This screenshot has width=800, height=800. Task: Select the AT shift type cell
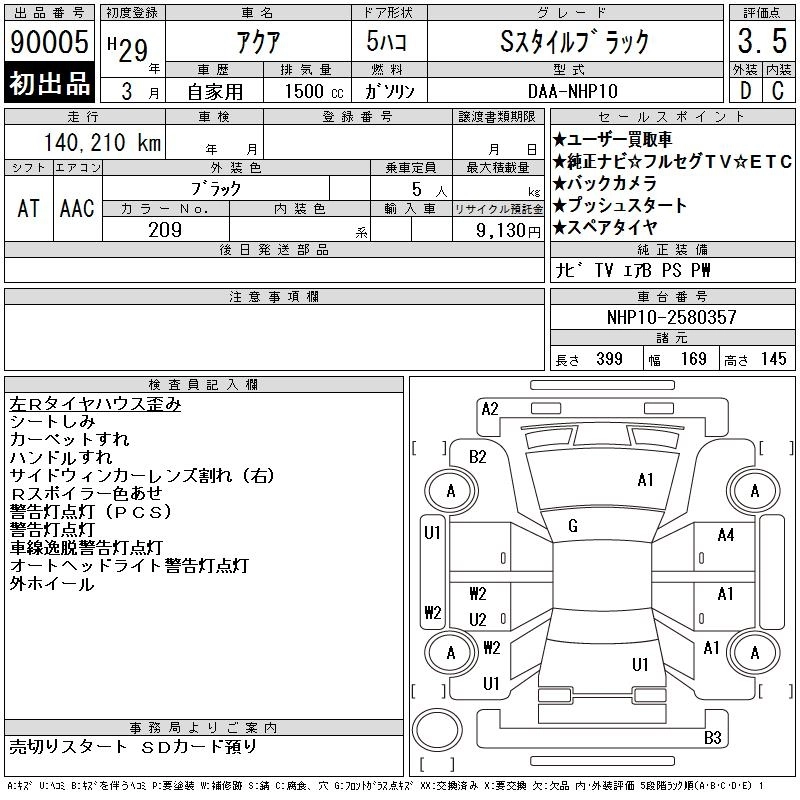pos(29,208)
